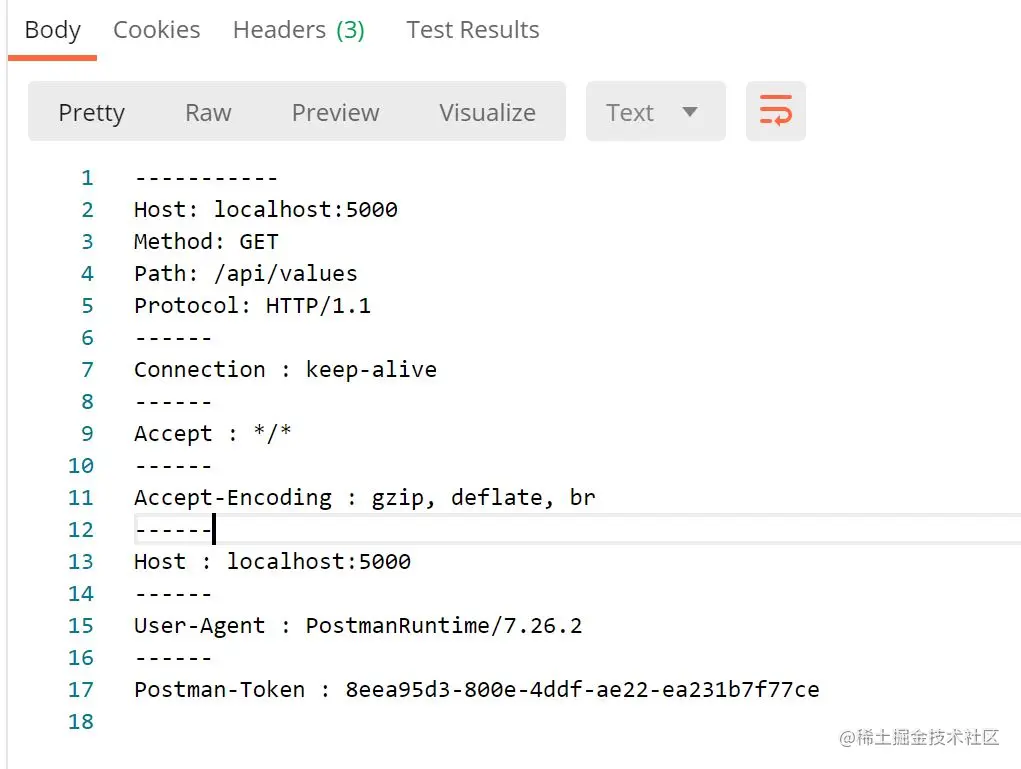Open the Cookies tab
The width and height of the screenshot is (1021, 769).
[156, 30]
